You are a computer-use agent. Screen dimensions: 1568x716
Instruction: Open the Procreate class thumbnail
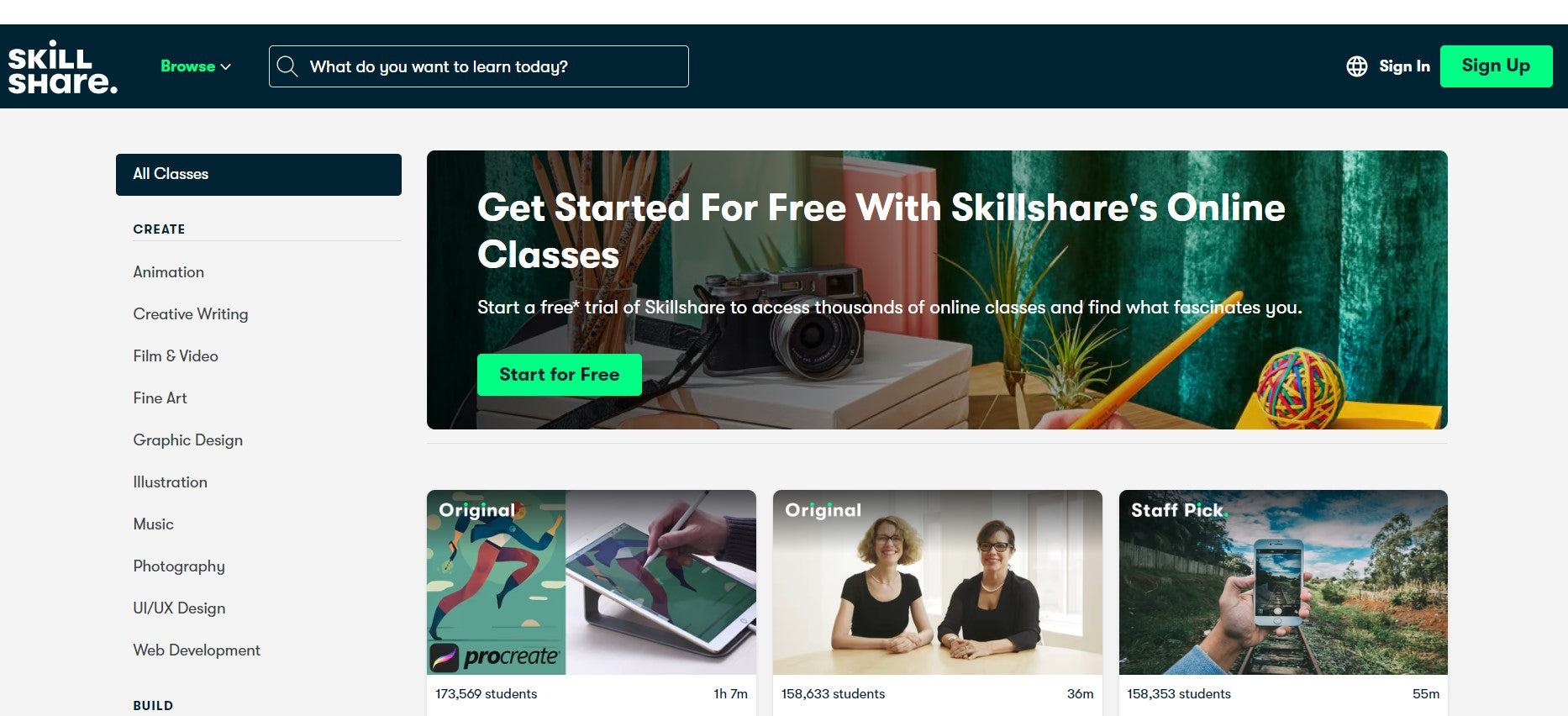[592, 582]
